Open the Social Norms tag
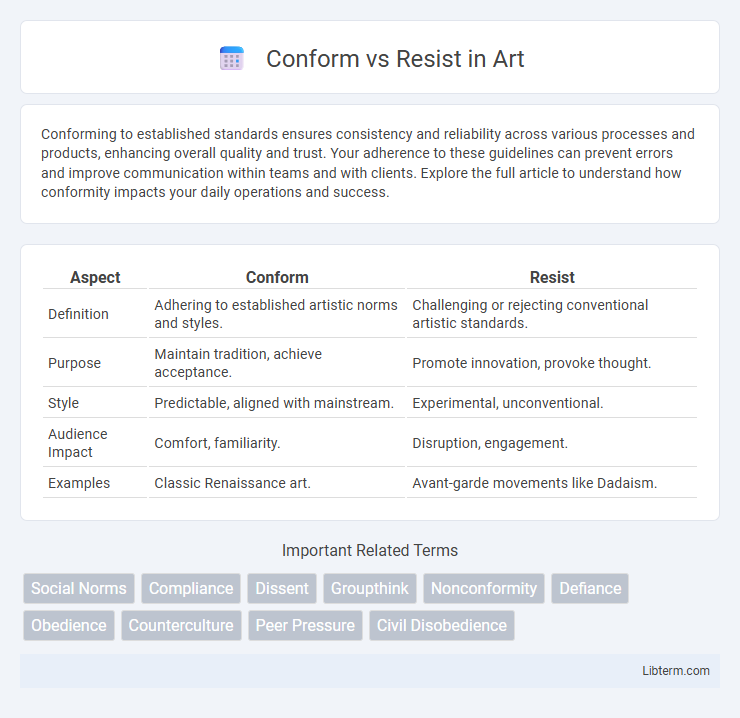Image resolution: width=740 pixels, height=718 pixels. 79,588
